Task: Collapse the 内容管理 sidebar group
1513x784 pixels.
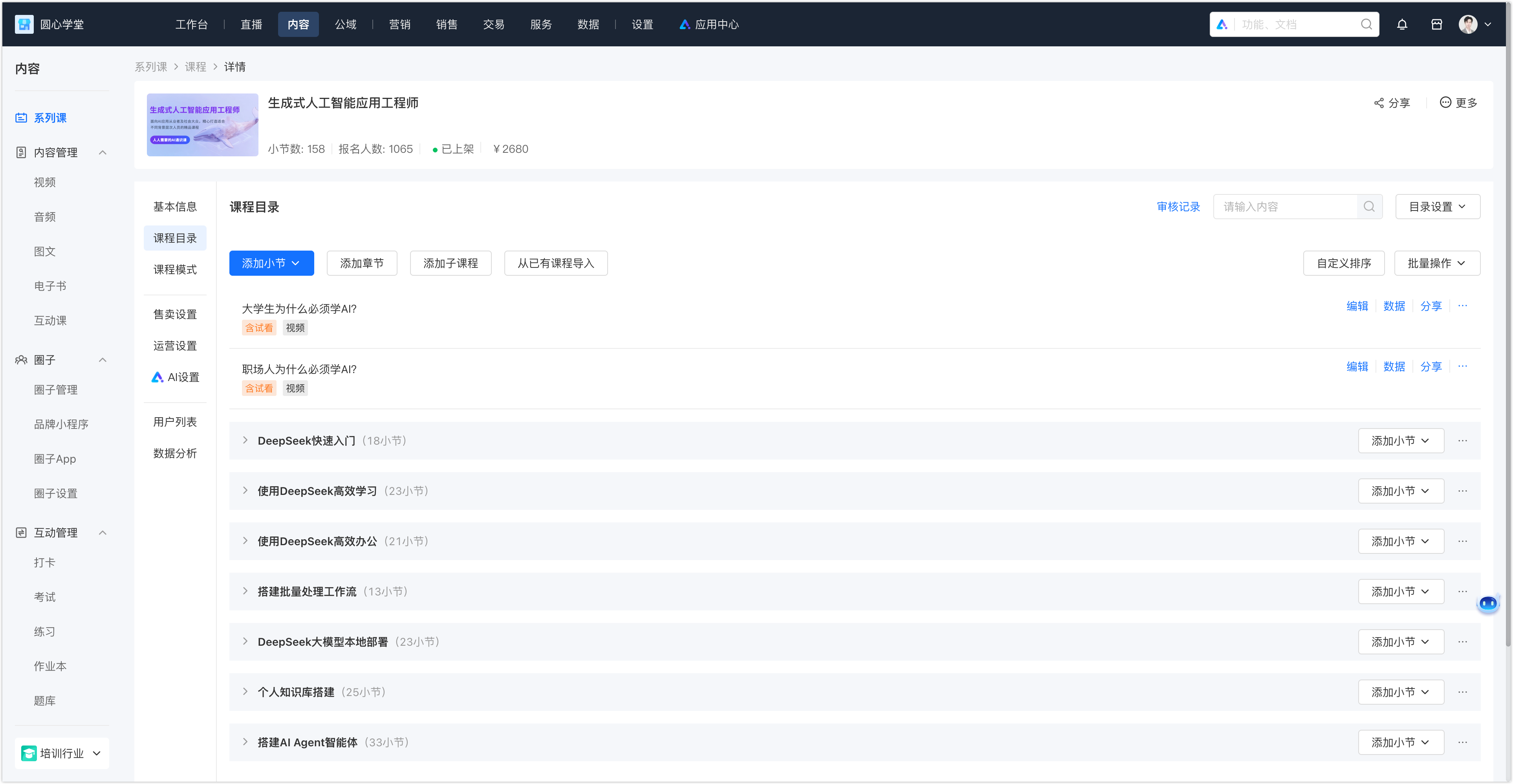Action: click(103, 153)
